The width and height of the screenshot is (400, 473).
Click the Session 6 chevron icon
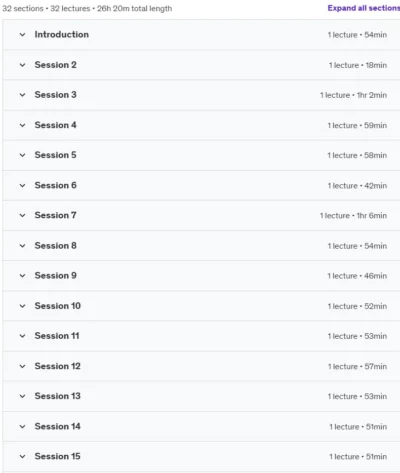click(x=22, y=185)
